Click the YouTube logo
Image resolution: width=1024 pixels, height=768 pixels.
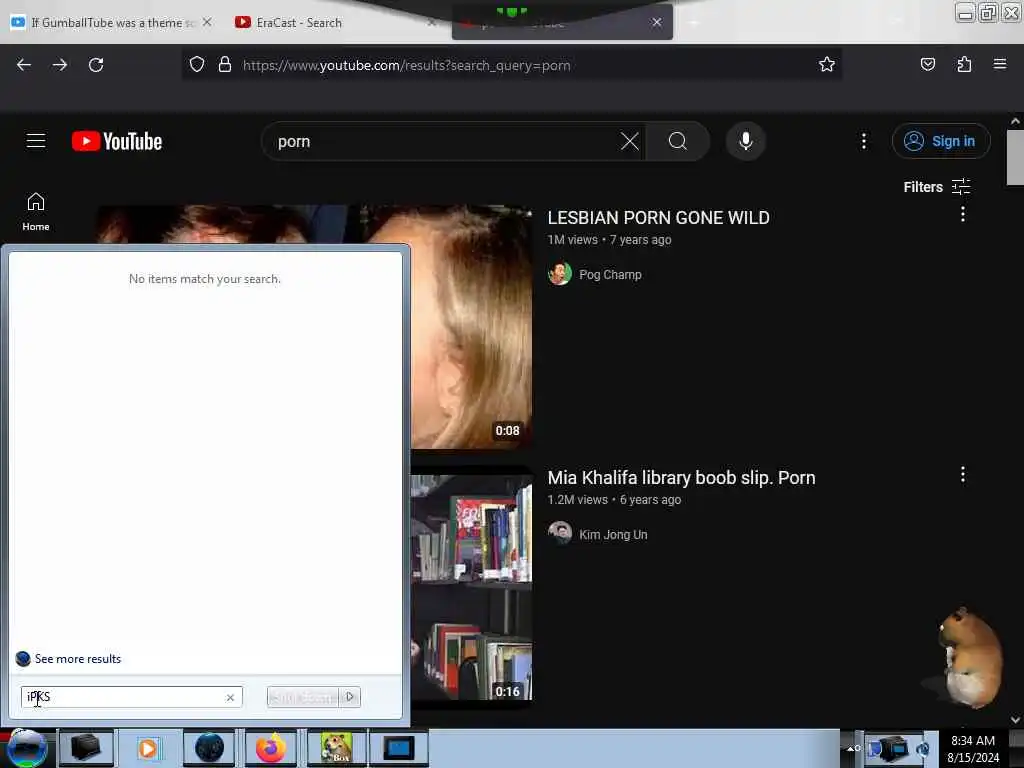(x=117, y=141)
